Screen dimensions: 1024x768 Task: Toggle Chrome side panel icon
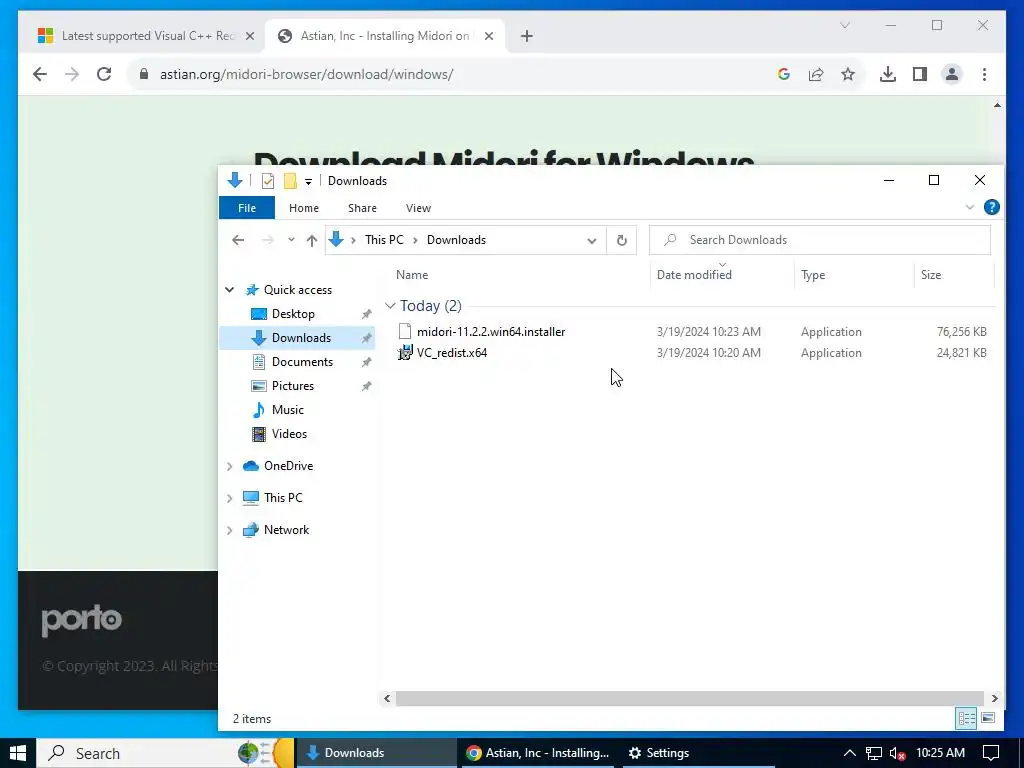click(x=920, y=74)
